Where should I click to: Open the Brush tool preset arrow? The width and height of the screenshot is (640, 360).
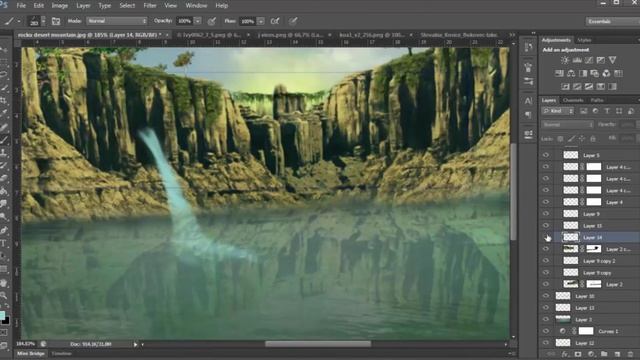[19, 21]
